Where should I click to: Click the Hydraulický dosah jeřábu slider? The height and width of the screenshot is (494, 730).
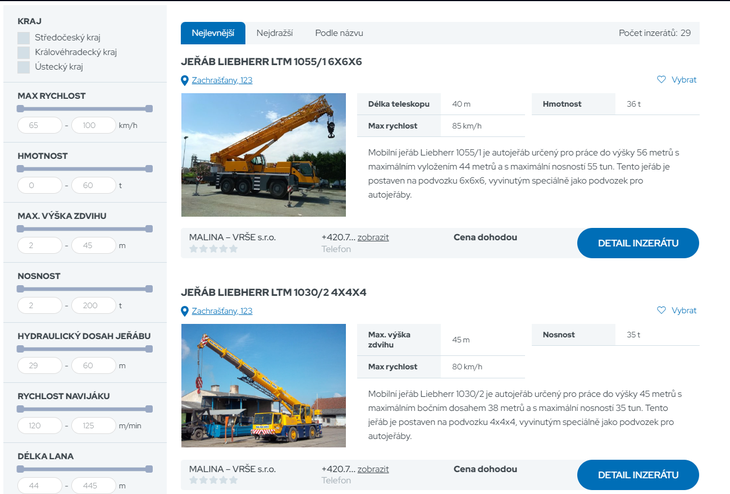click(85, 349)
